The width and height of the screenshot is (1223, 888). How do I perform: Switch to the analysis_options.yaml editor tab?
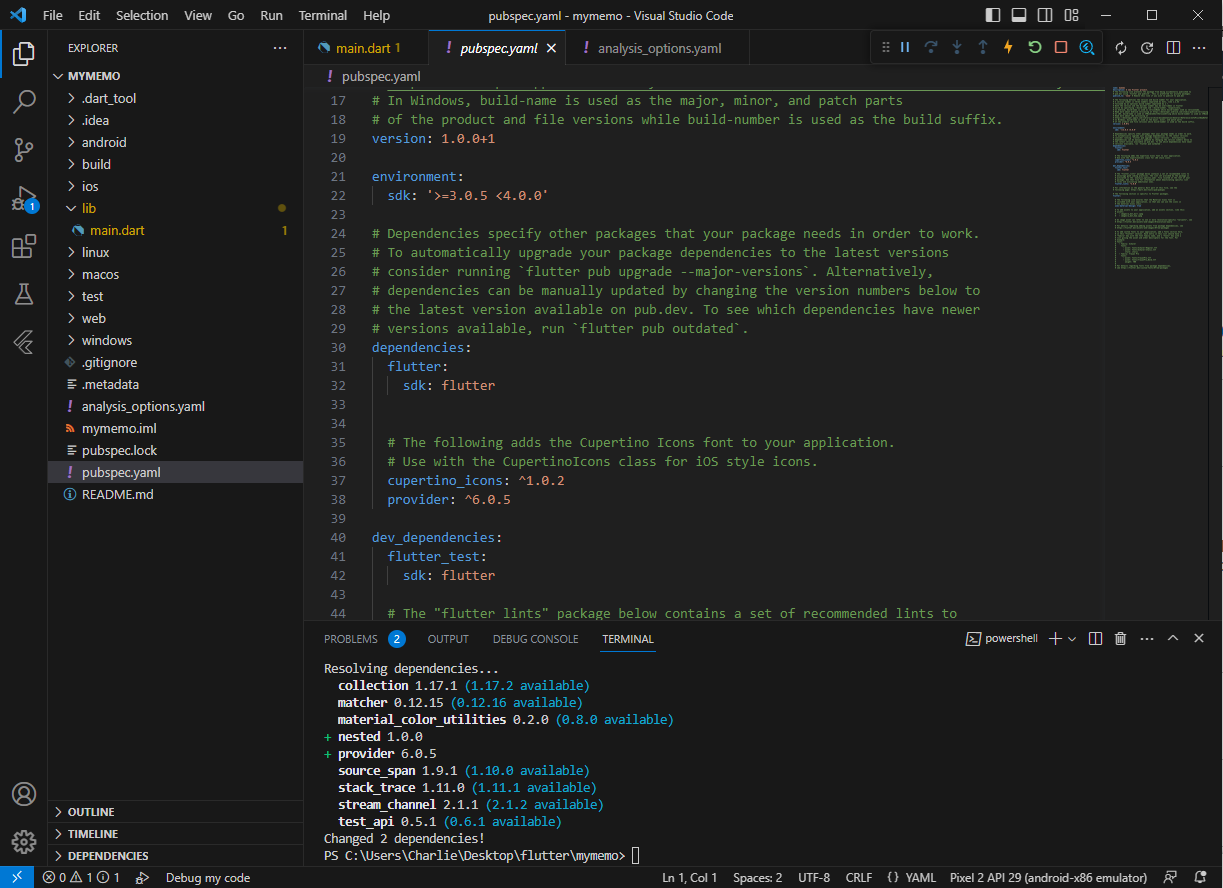(659, 48)
